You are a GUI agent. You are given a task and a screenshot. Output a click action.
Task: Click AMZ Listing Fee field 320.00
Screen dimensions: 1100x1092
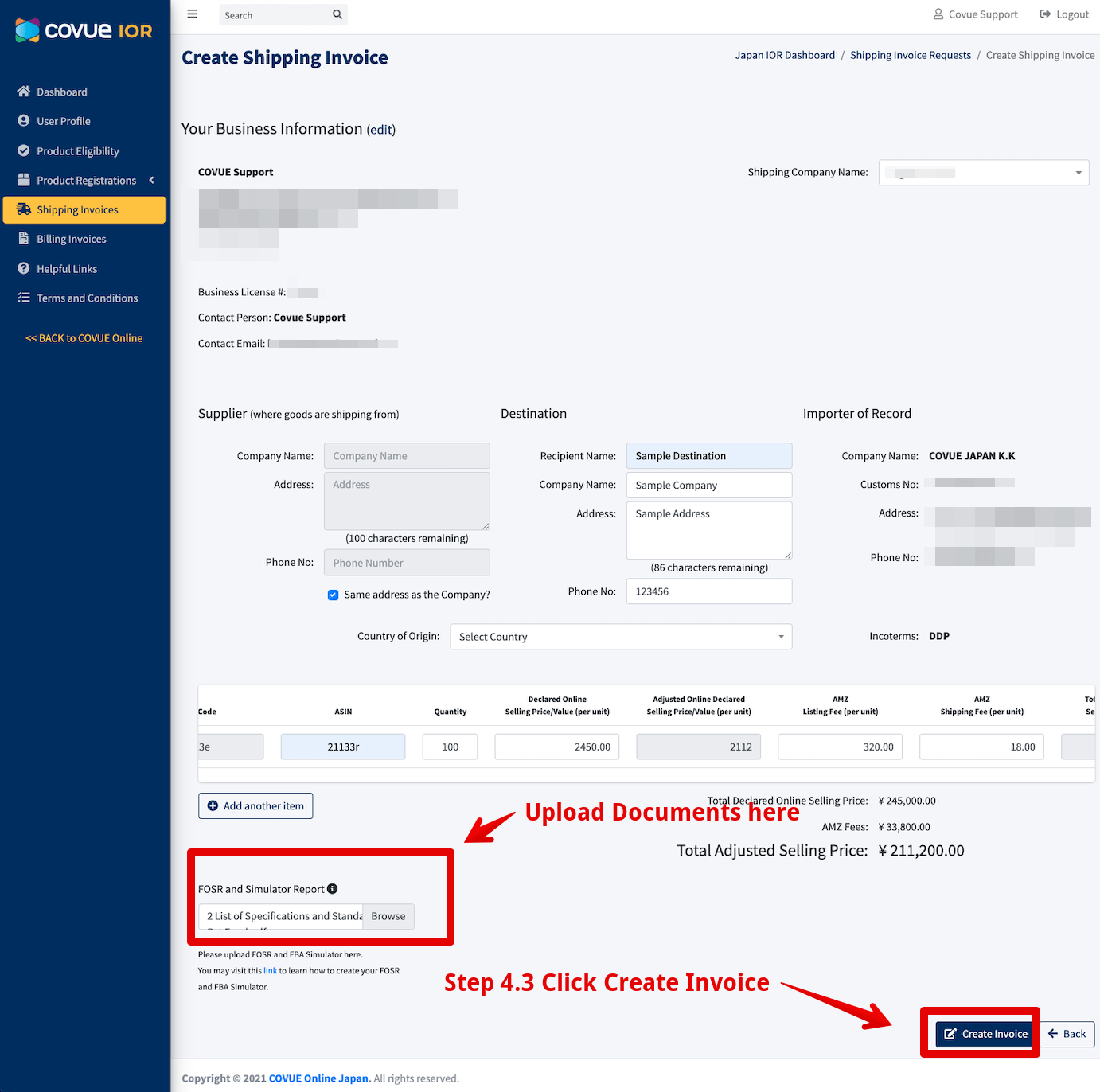tap(841, 747)
